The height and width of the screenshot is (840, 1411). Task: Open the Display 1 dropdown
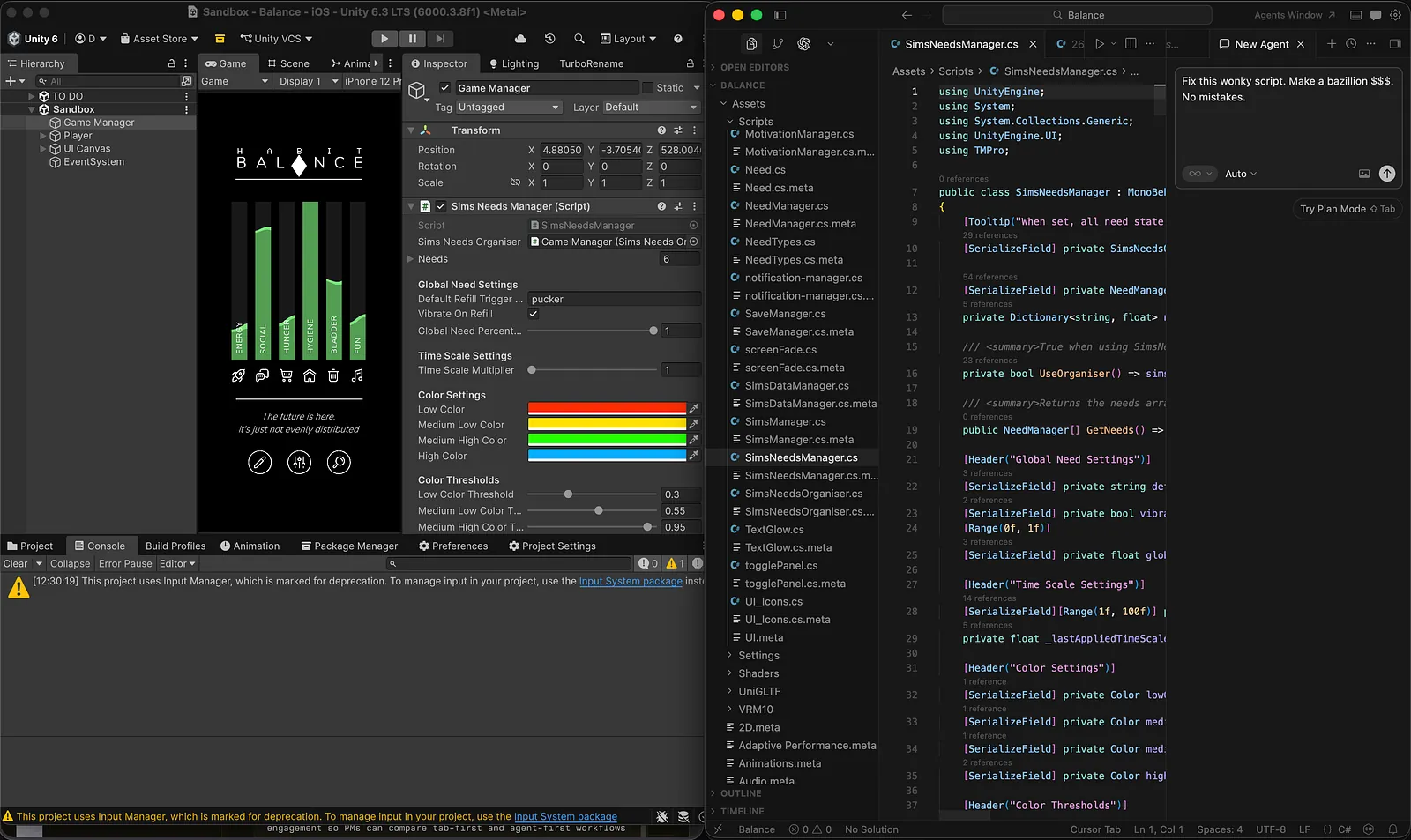tap(308, 81)
